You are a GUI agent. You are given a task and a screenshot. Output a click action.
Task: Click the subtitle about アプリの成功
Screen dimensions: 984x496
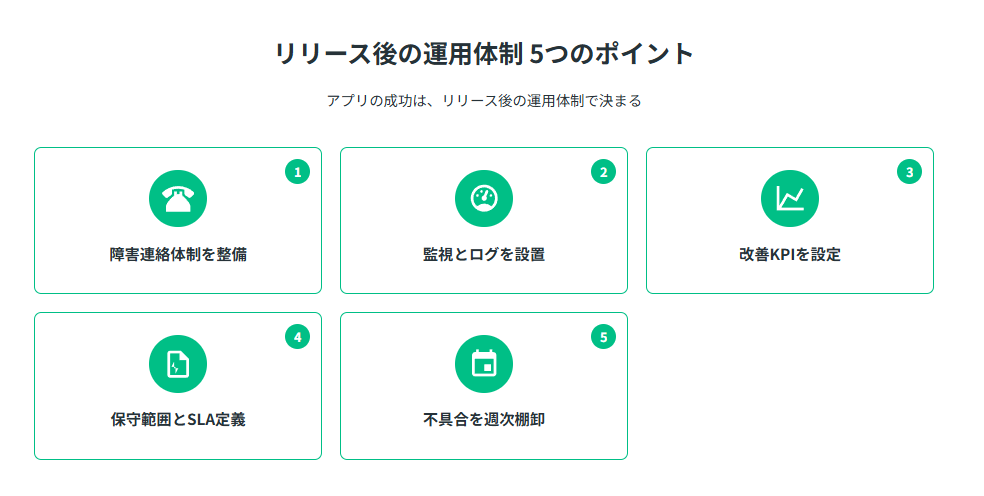pos(484,101)
